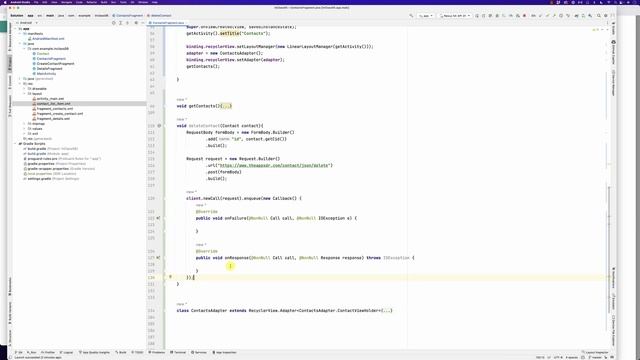The height and width of the screenshot is (360, 640).
Task: Click the lightbulb intention icon in gutter
Action: pos(171,277)
